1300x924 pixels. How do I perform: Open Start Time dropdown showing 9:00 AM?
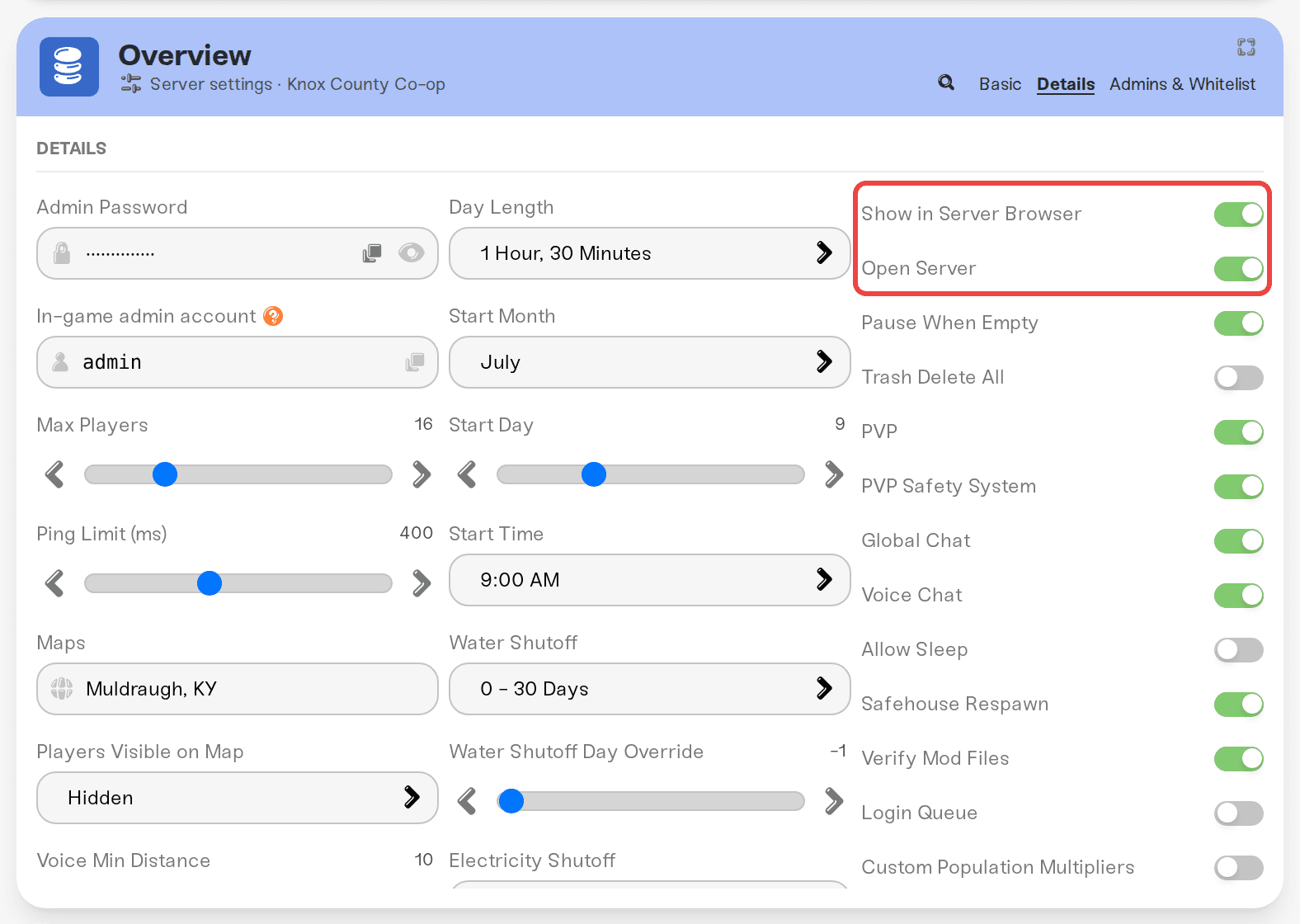point(650,580)
